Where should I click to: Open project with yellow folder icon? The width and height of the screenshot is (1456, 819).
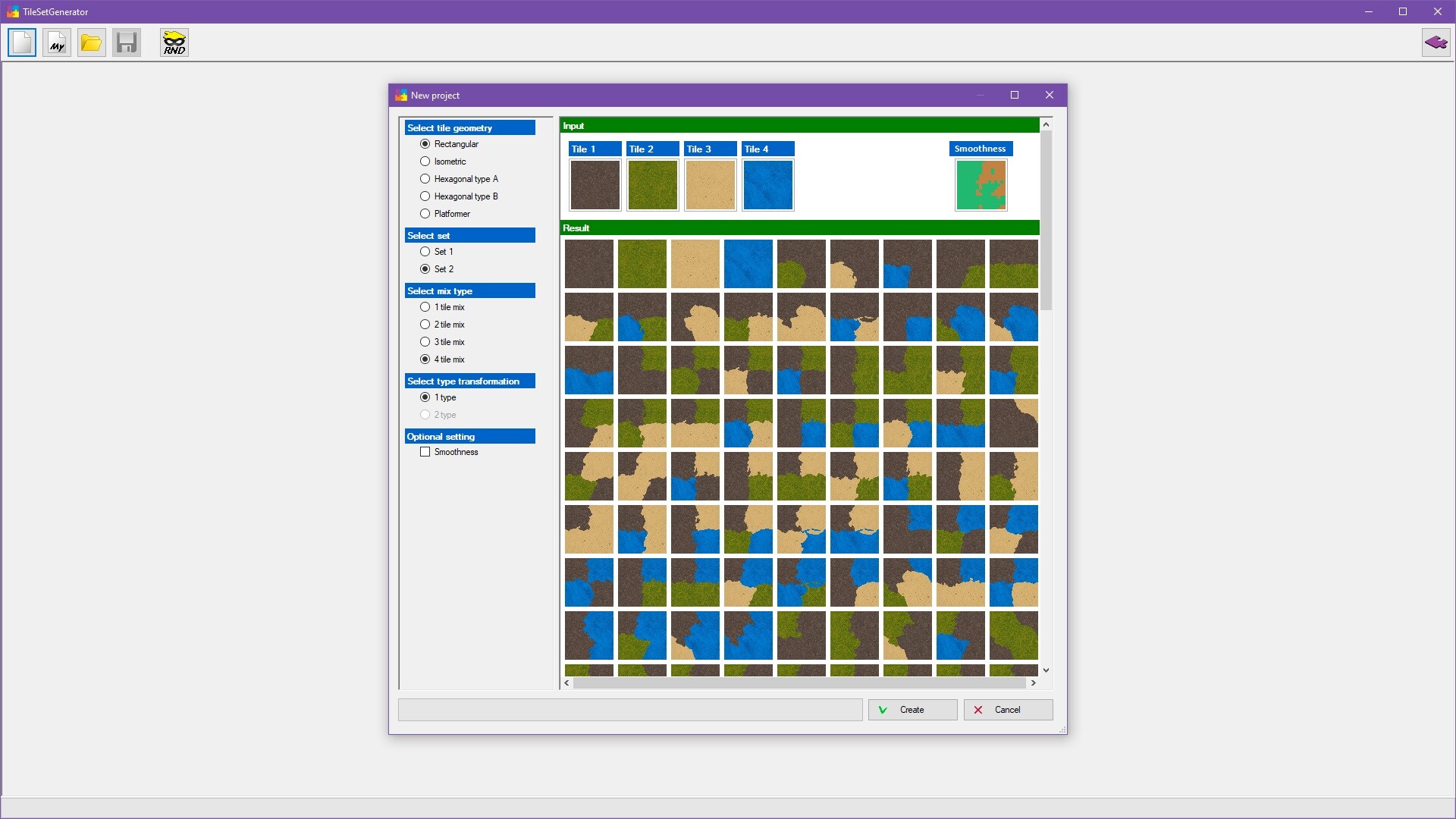coord(92,42)
